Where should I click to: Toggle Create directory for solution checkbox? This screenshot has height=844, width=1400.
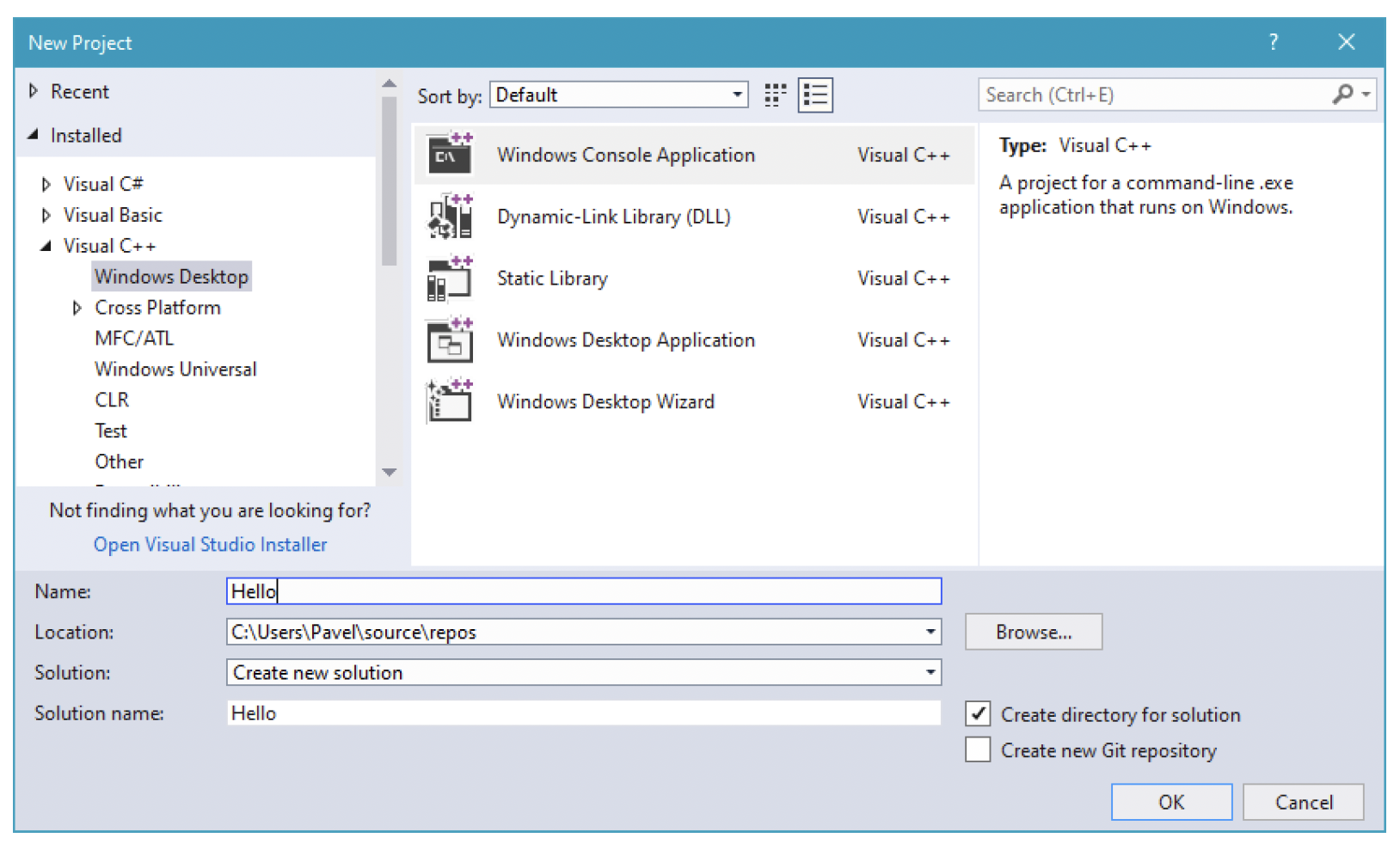click(x=978, y=714)
